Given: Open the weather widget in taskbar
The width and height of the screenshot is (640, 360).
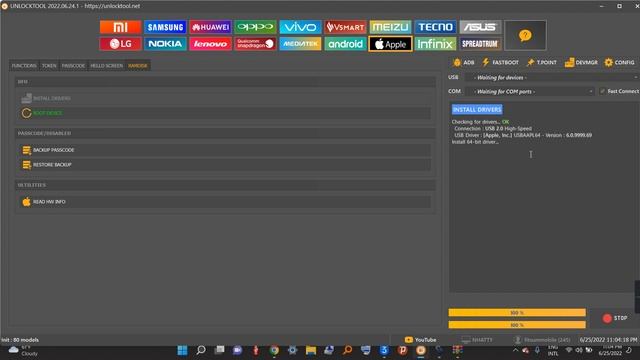Looking at the screenshot, I should 24,351.
